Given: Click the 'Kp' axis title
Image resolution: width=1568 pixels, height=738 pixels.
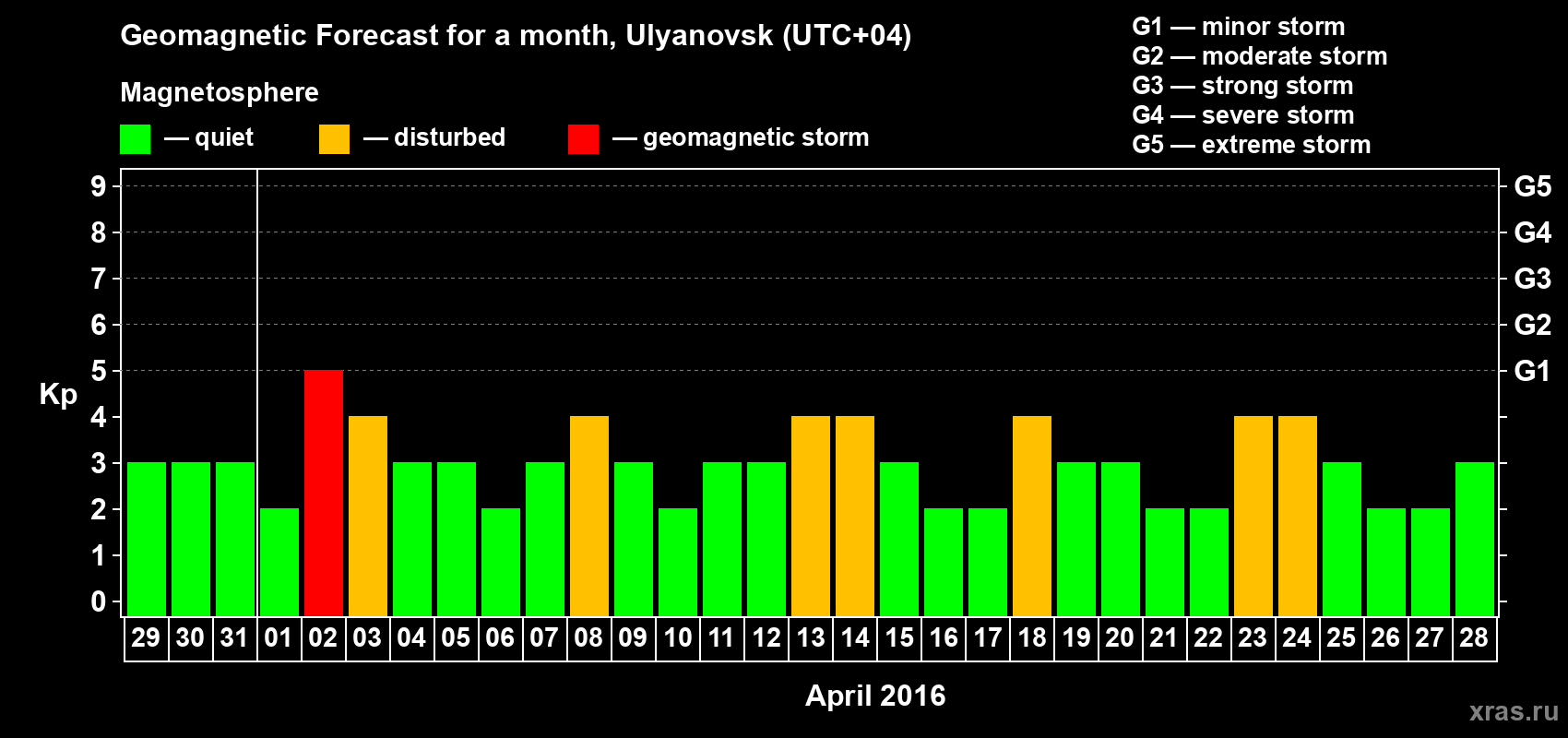Looking at the screenshot, I should [x=58, y=395].
